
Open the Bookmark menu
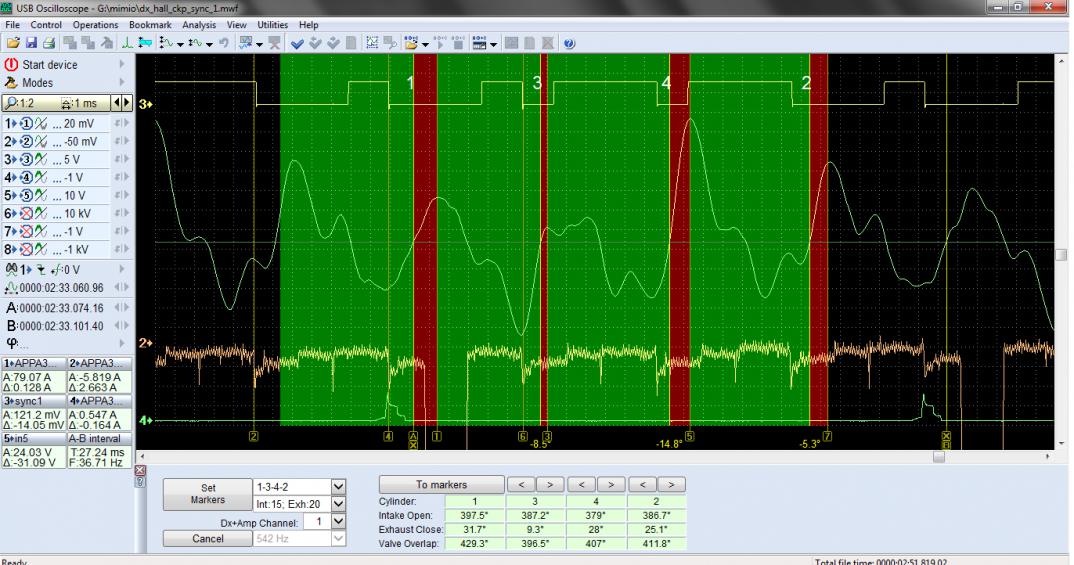[150, 24]
